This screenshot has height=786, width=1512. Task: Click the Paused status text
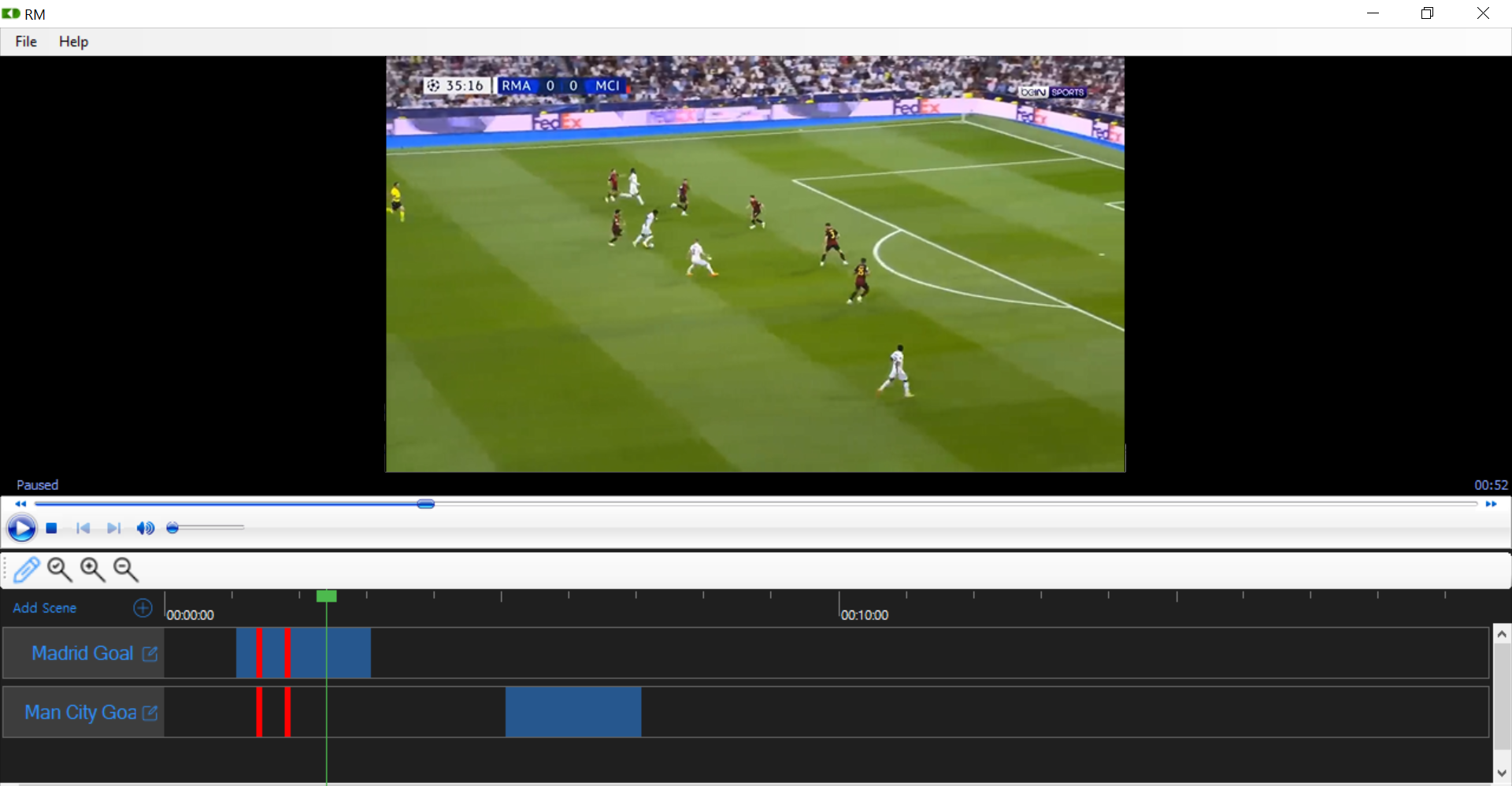37,485
